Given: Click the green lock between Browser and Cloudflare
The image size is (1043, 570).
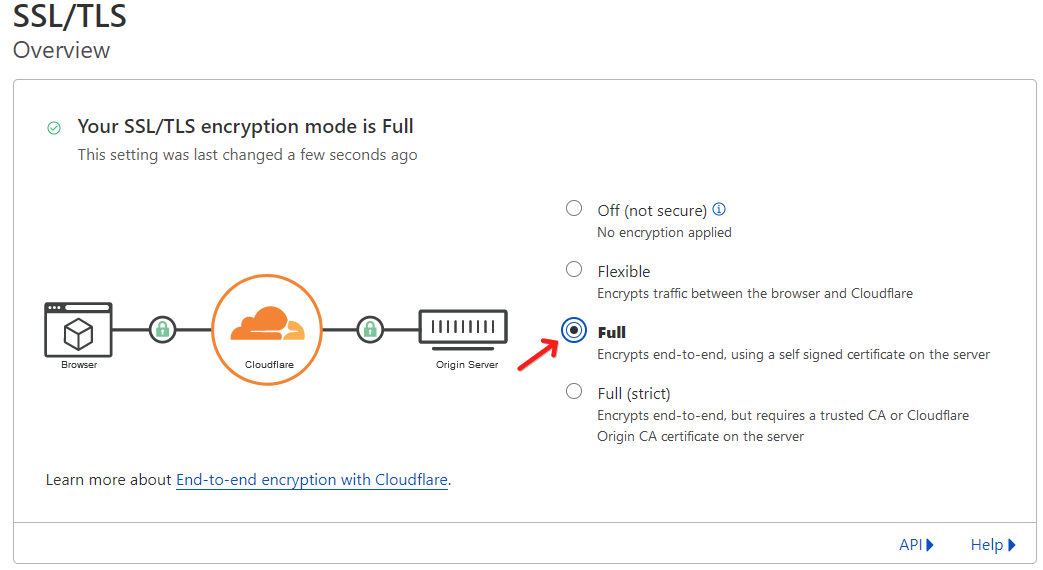Looking at the screenshot, I should coord(162,329).
